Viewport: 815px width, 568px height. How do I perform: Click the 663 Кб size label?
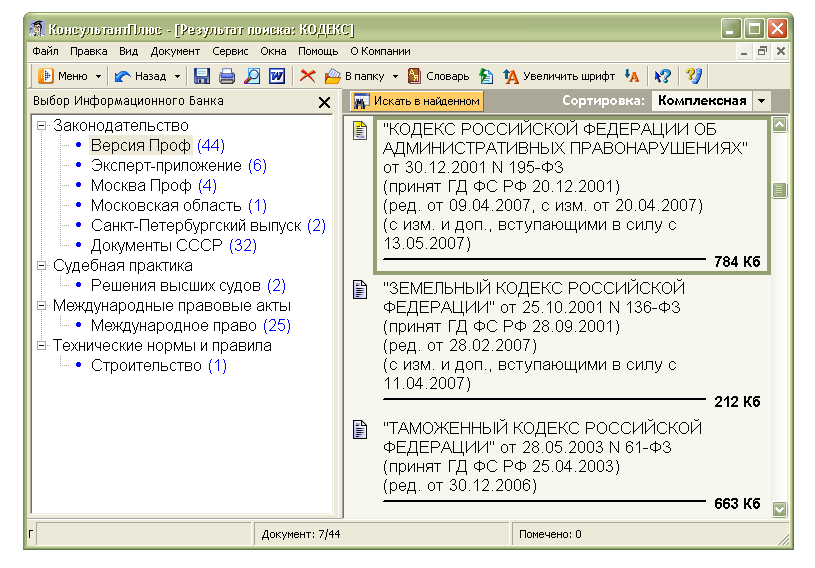click(737, 504)
